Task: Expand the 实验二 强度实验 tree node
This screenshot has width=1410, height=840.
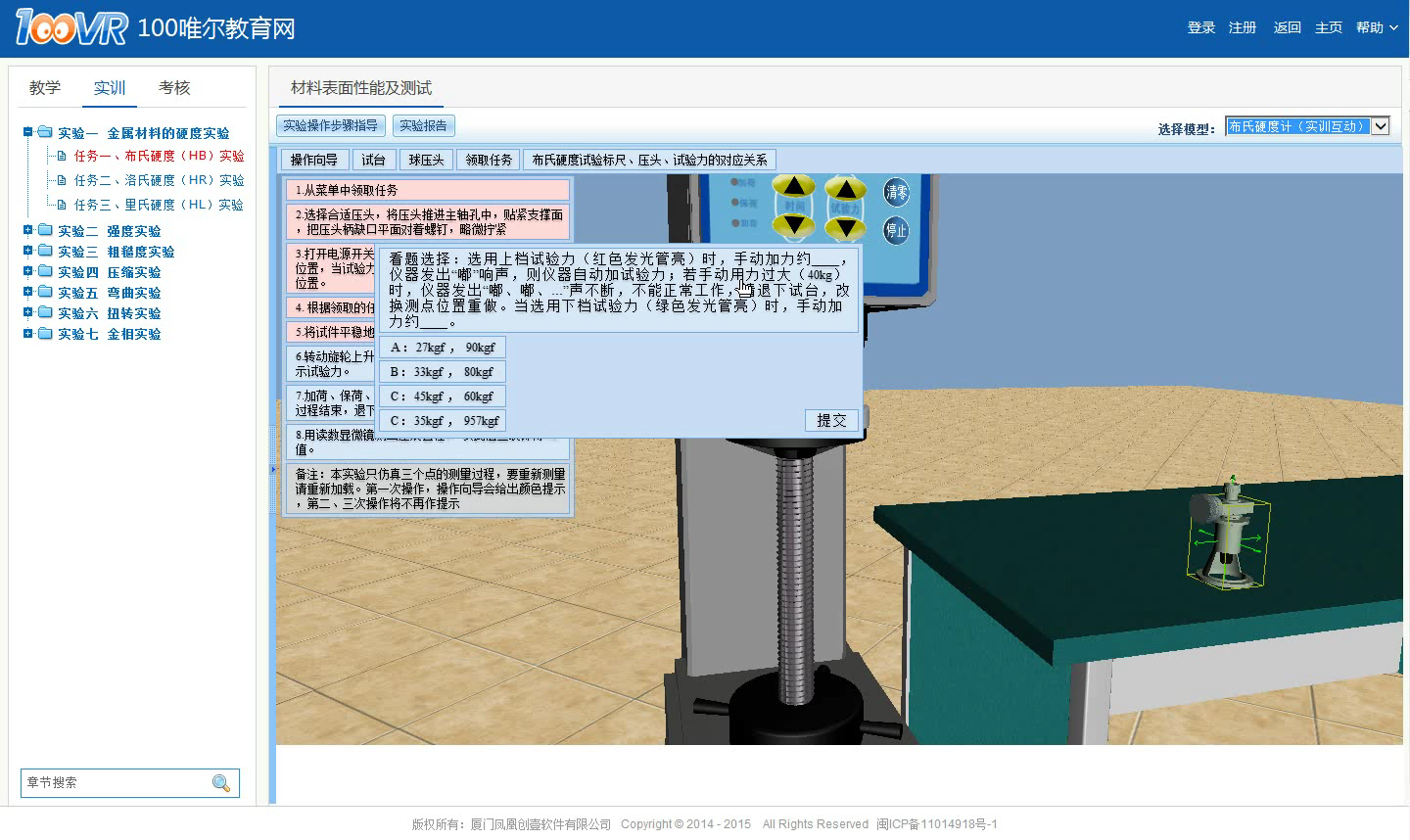Action: click(28, 231)
